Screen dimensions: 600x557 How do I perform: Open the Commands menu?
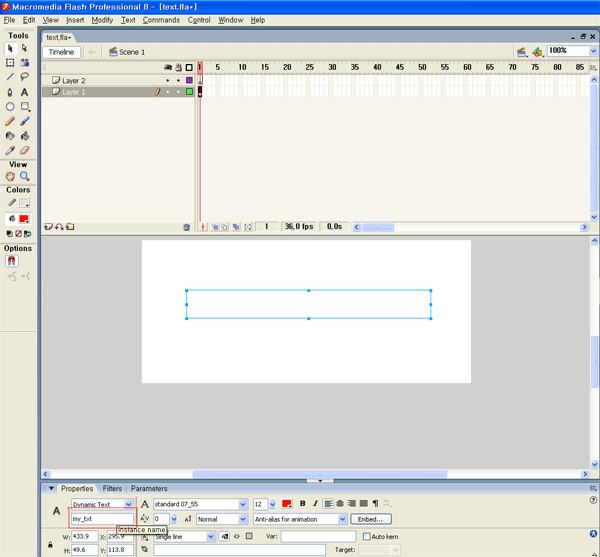tap(161, 20)
